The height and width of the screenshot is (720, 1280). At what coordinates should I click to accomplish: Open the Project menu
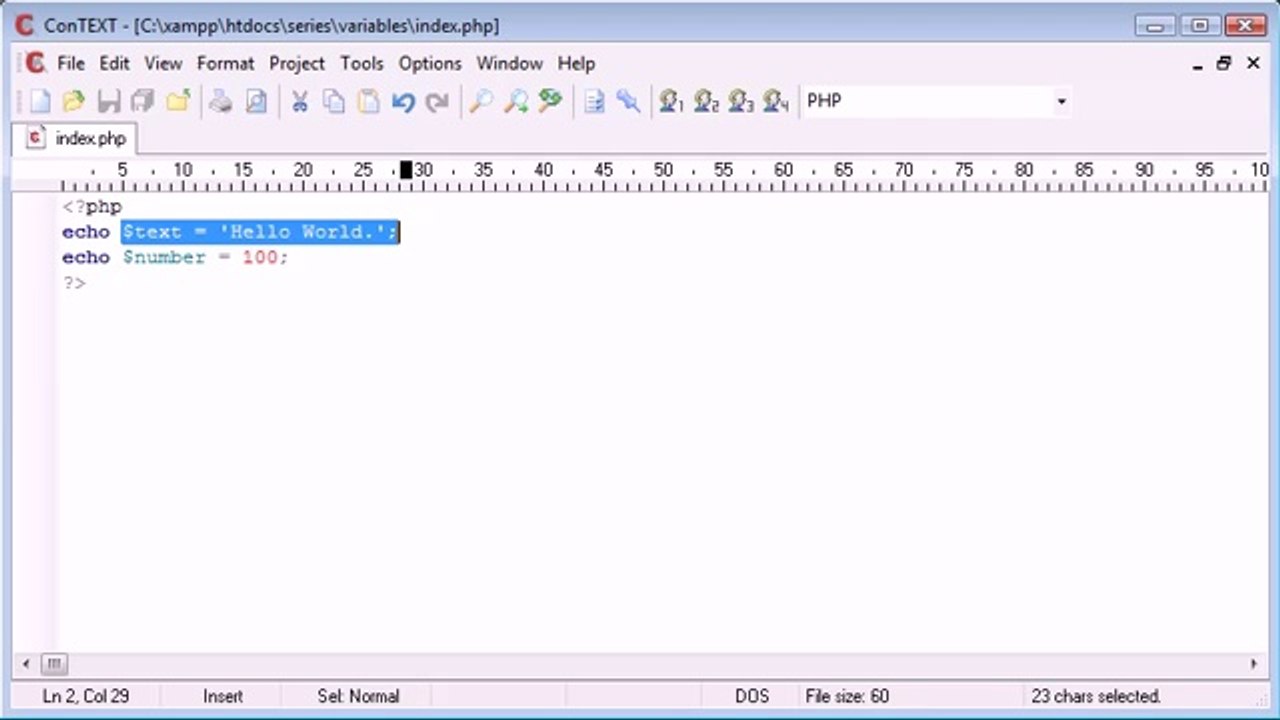297,63
